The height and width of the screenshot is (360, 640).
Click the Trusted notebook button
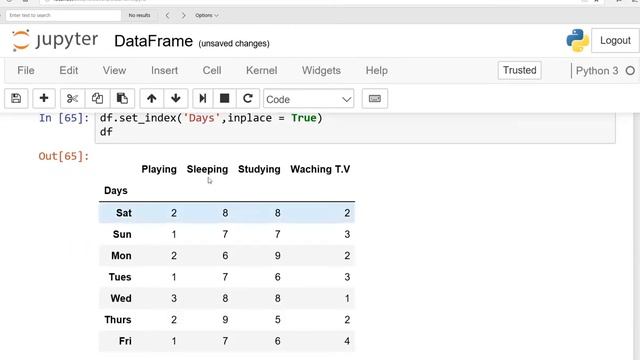pos(520,70)
